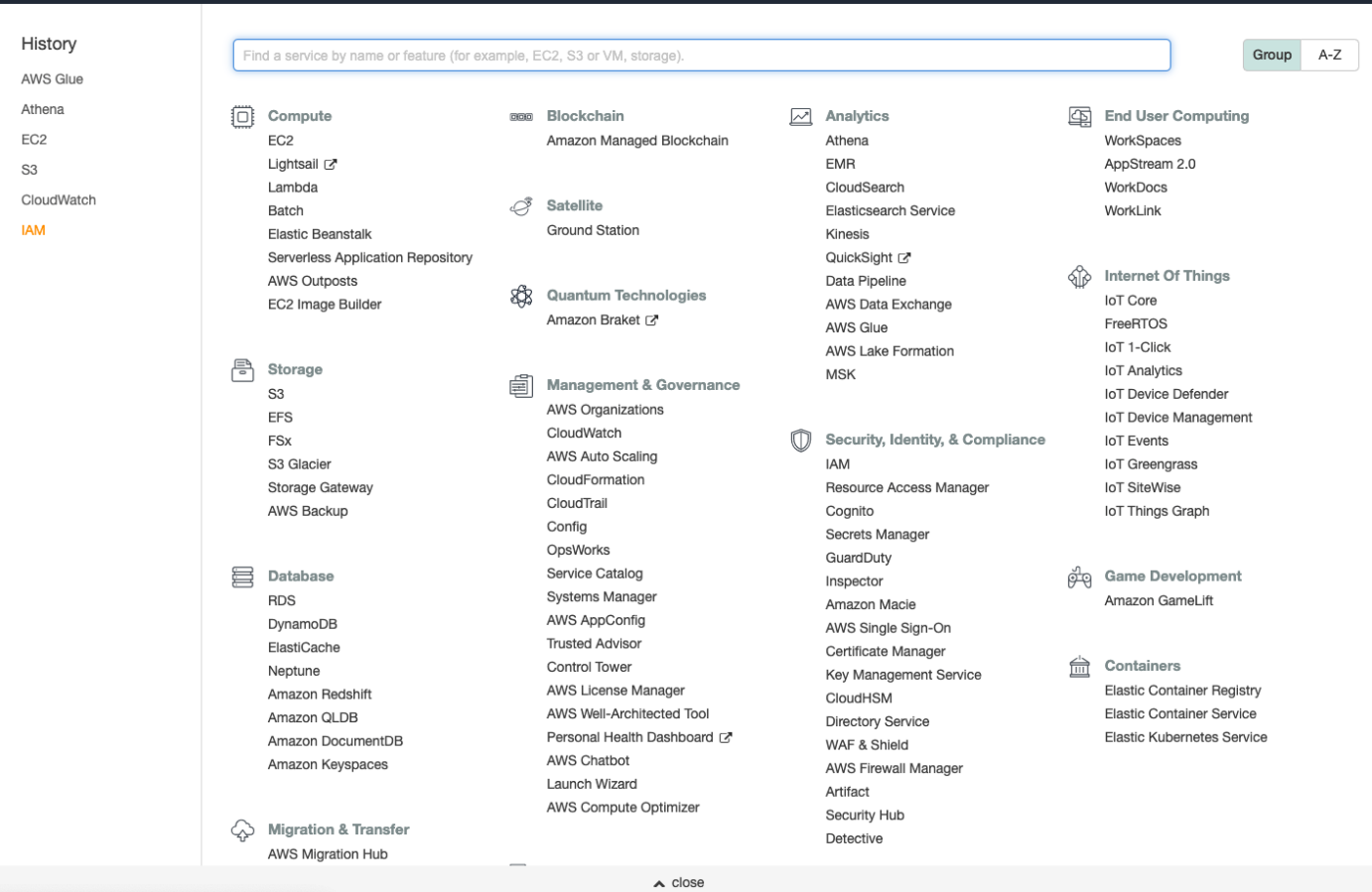This screenshot has height=892, width=1372.
Task: Open Systems Manager
Action: pyautogui.click(x=602, y=597)
